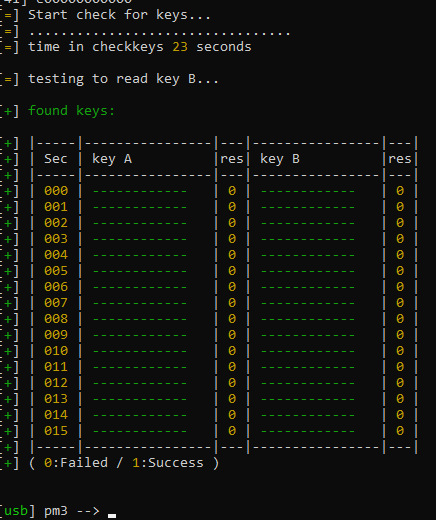Click sector number 015
The height and width of the screenshot is (520, 436).
pos(56,431)
